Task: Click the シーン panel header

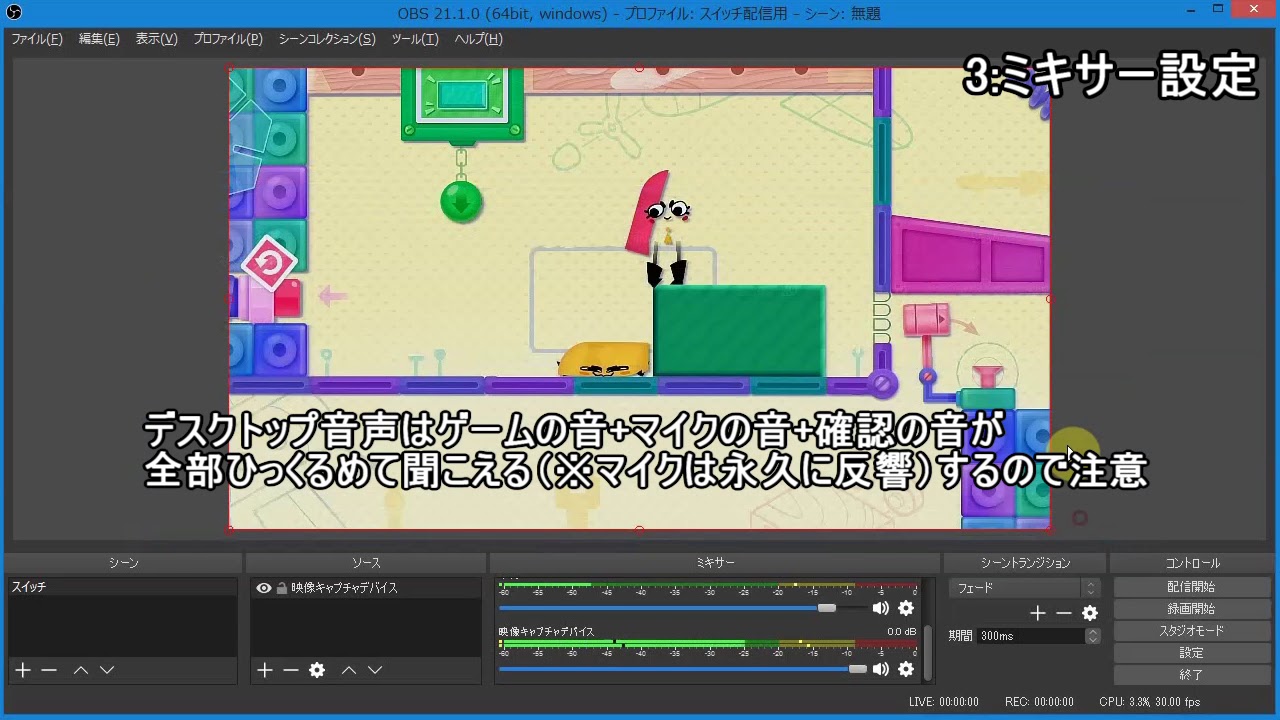Action: (x=123, y=563)
